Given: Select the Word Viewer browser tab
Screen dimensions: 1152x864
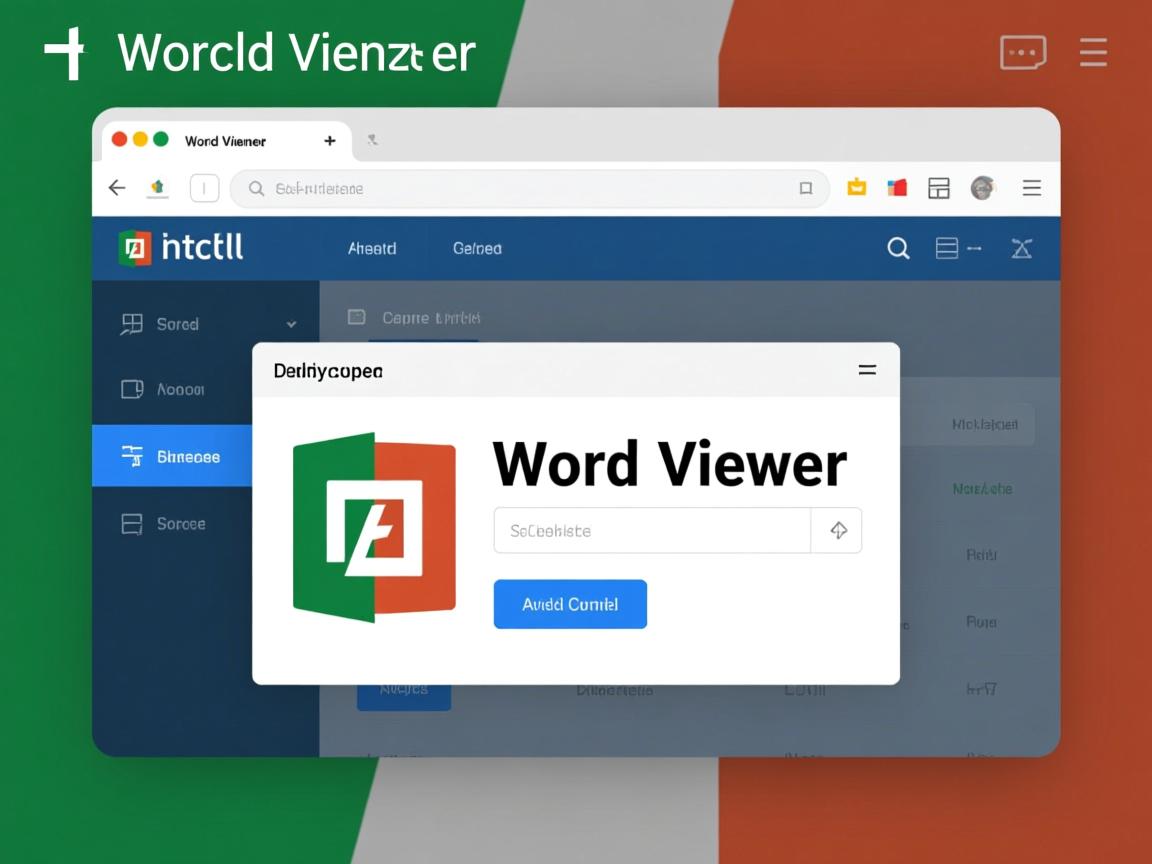Looking at the screenshot, I should pos(225,141).
